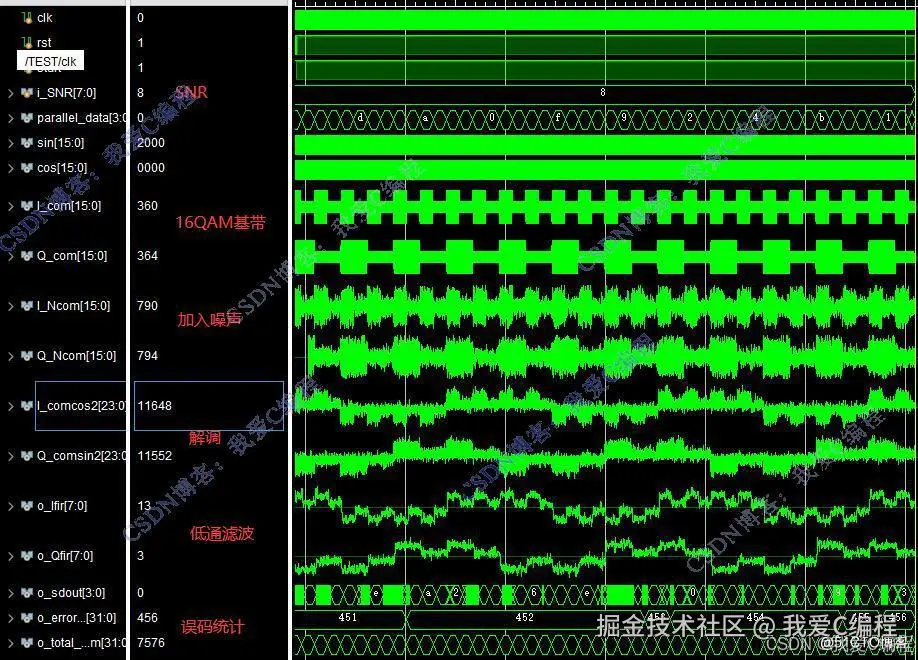
Task: Click the value 2000 for sin
Action: coord(150,143)
